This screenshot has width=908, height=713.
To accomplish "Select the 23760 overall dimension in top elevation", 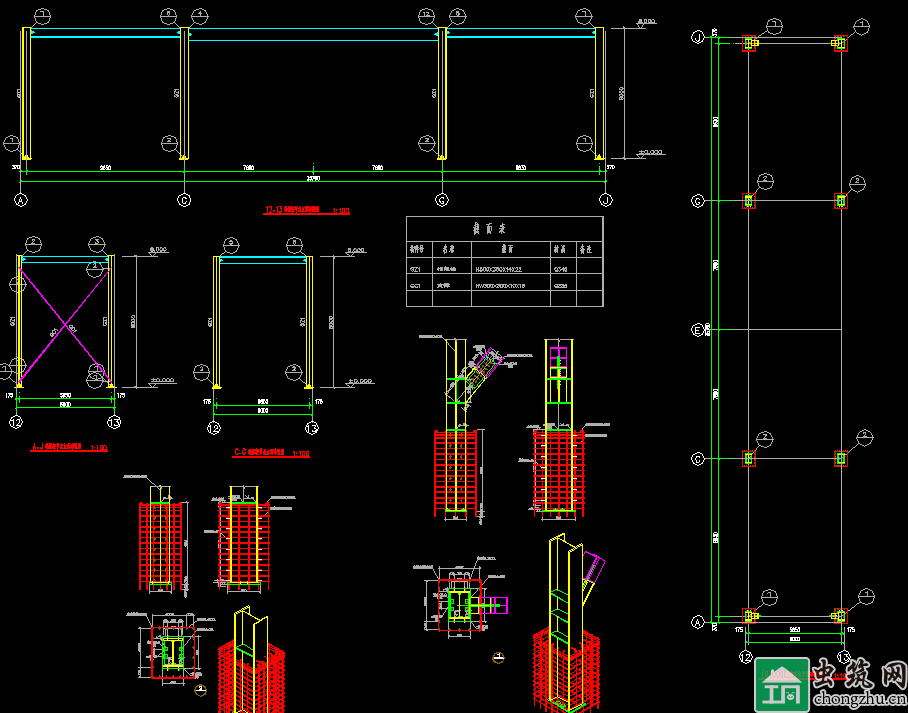I will click(x=313, y=178).
